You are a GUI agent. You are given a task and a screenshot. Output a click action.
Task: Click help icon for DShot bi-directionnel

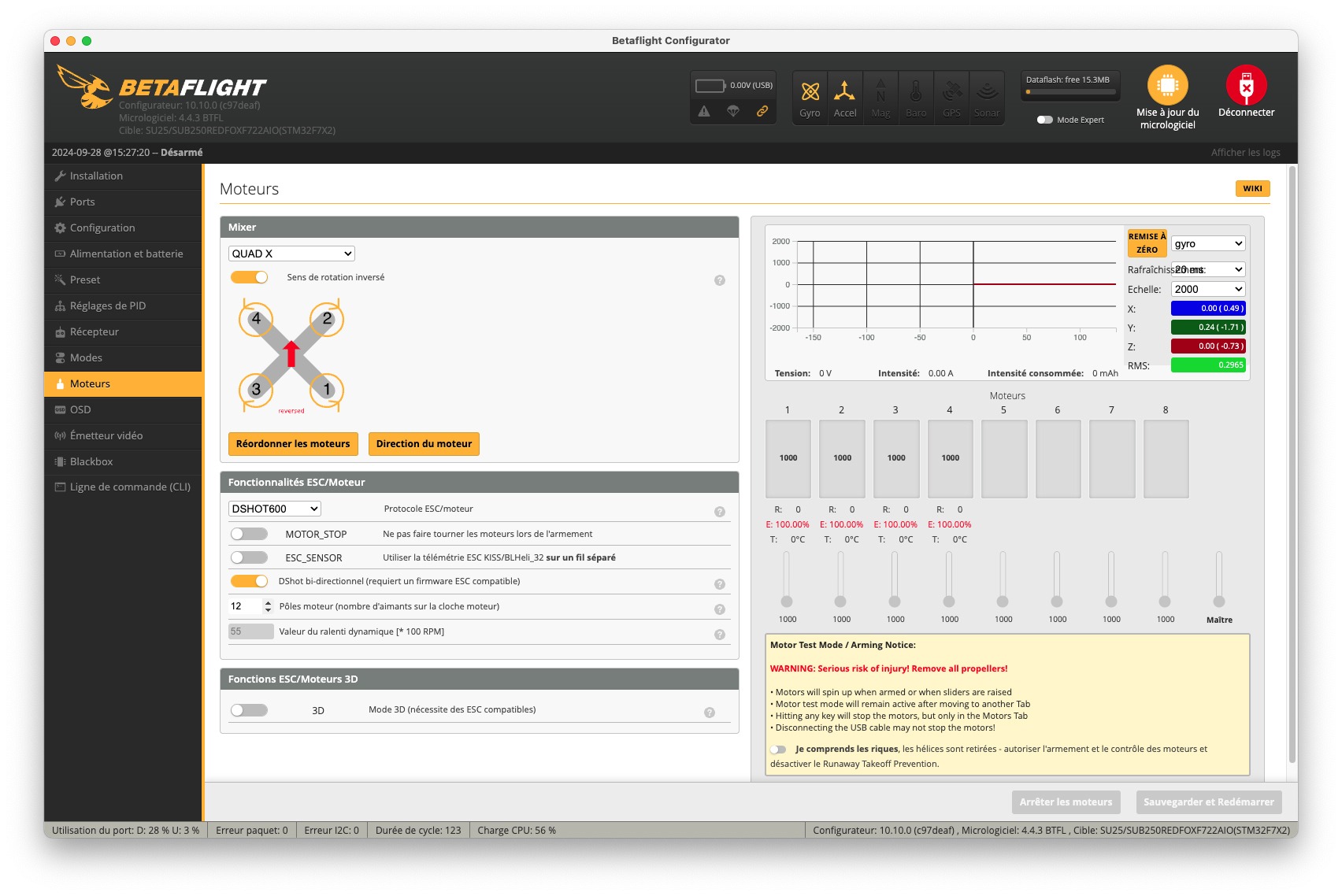coord(719,584)
